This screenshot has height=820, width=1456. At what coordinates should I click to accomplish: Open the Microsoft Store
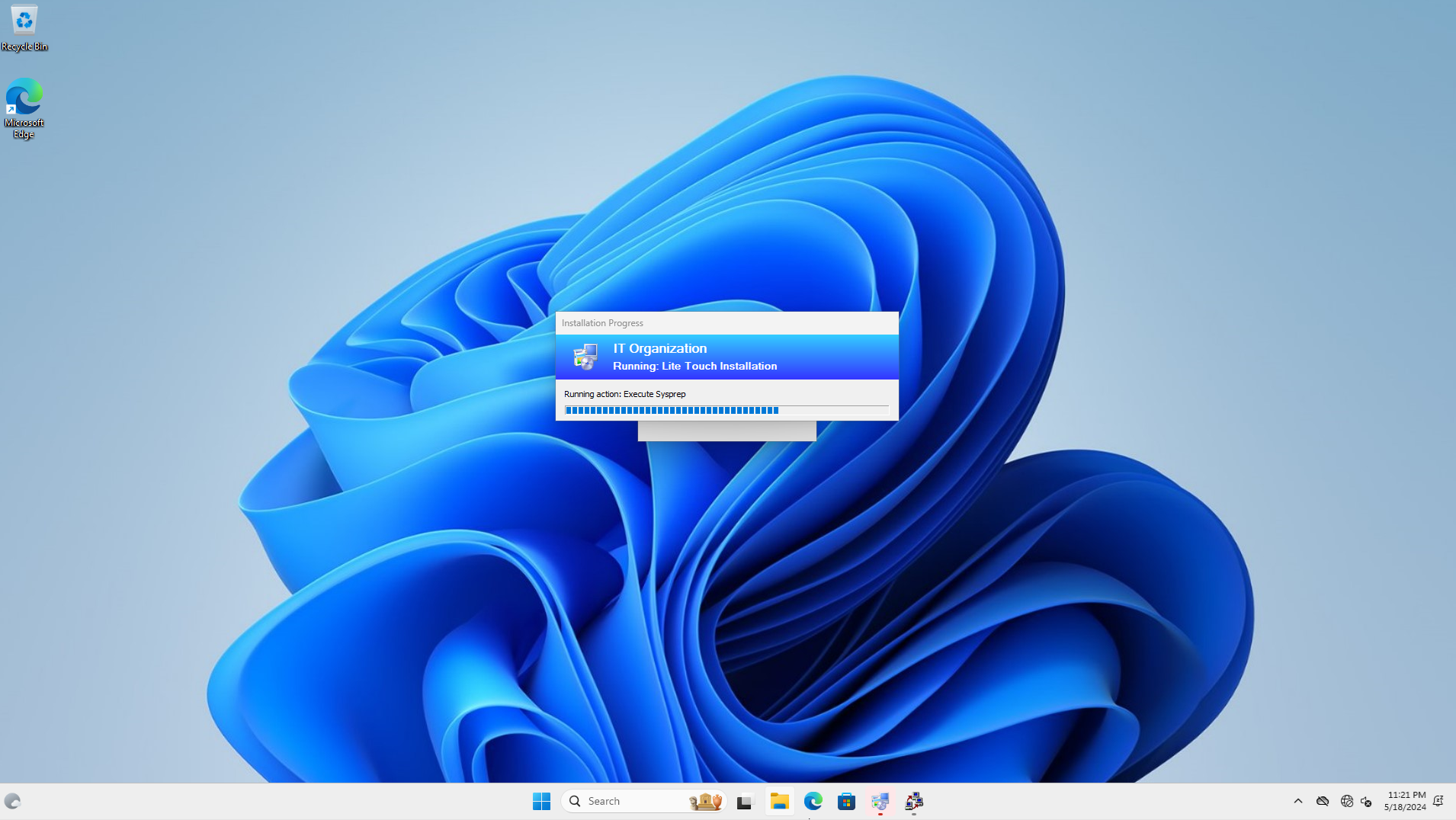846,801
